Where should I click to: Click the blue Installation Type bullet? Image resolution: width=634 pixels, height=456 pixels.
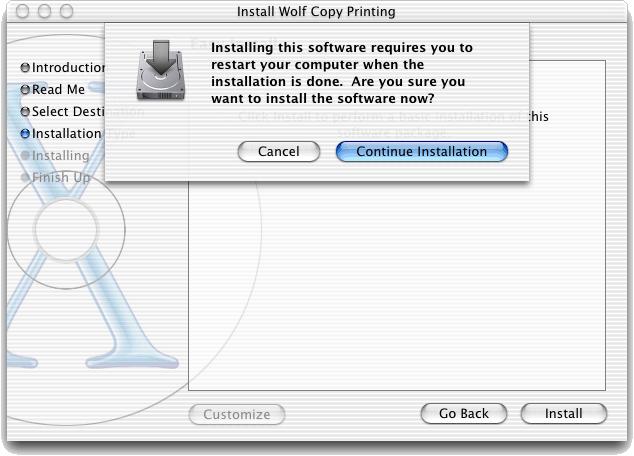(x=25, y=133)
